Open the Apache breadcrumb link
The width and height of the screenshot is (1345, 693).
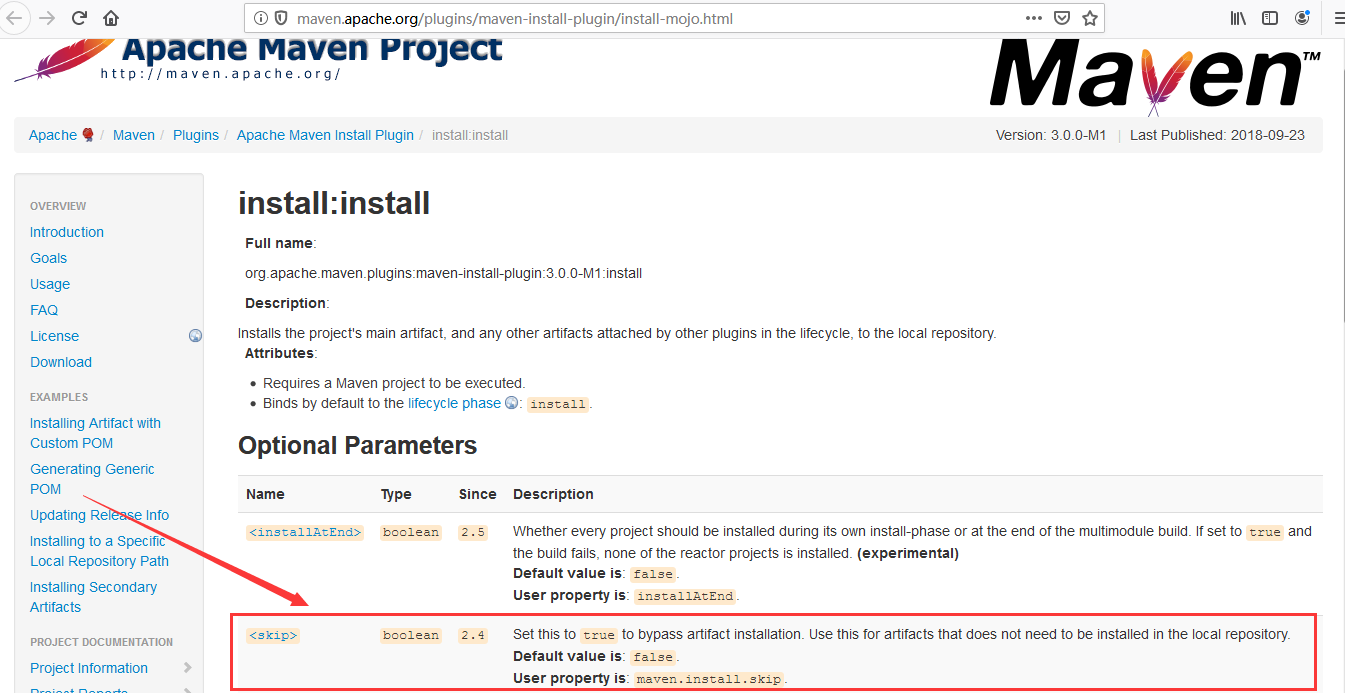coord(53,135)
